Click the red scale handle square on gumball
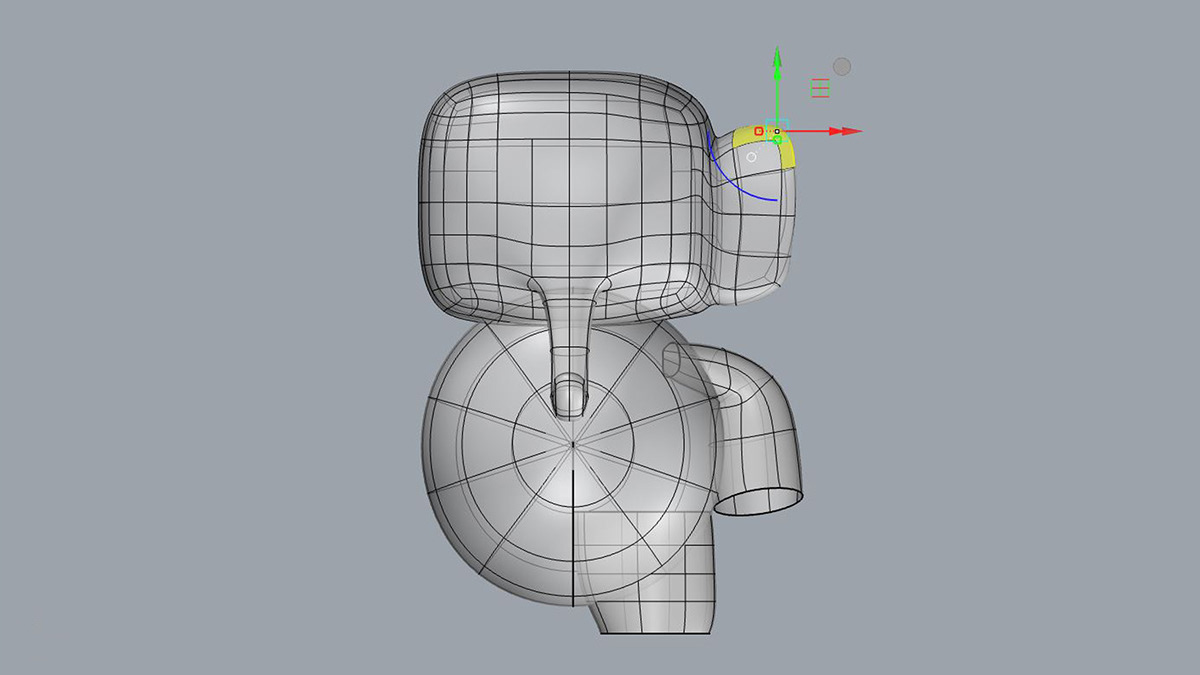Screen dimensions: 1200x675 pos(759,131)
